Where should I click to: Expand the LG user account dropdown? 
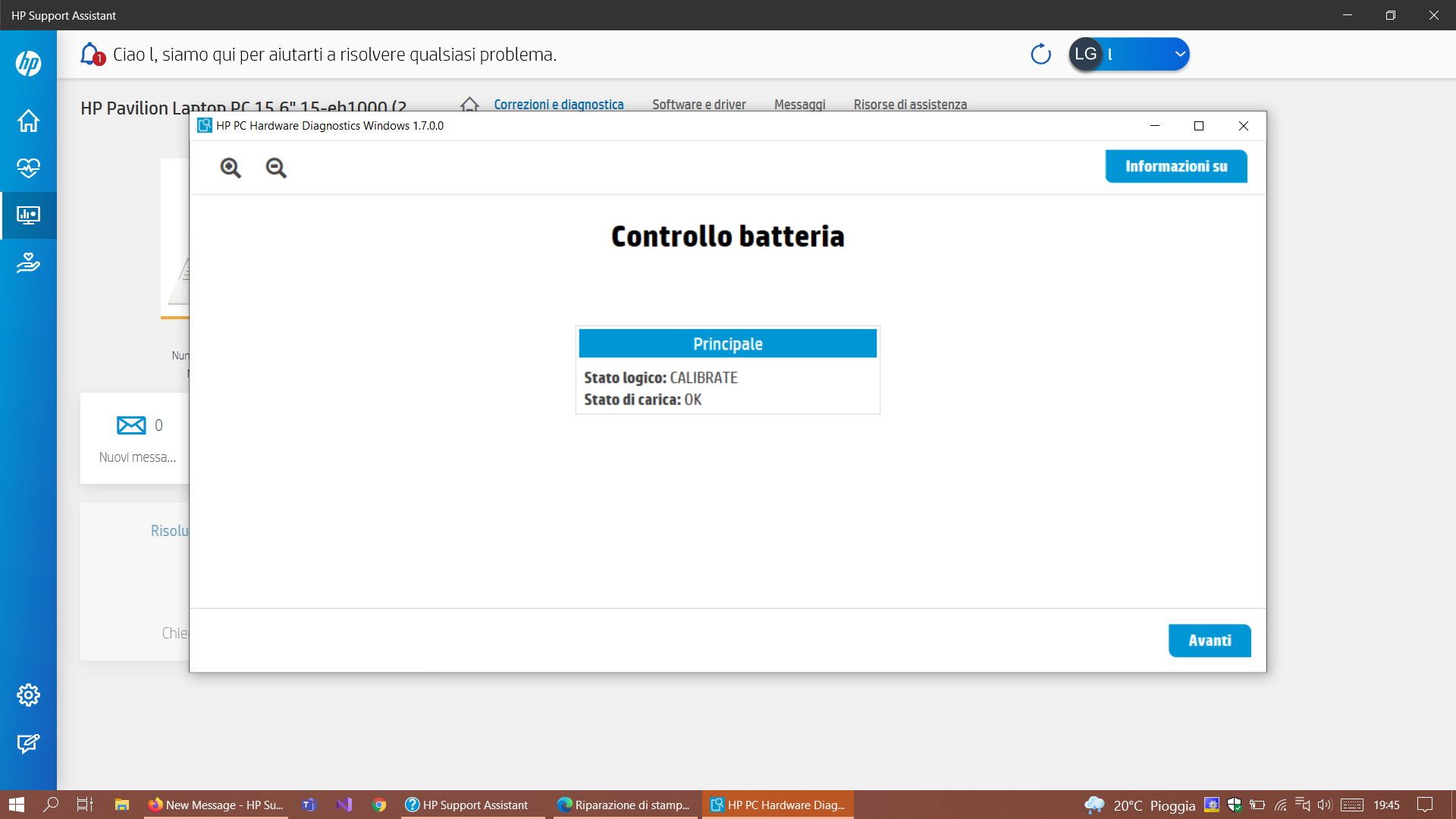[1129, 54]
